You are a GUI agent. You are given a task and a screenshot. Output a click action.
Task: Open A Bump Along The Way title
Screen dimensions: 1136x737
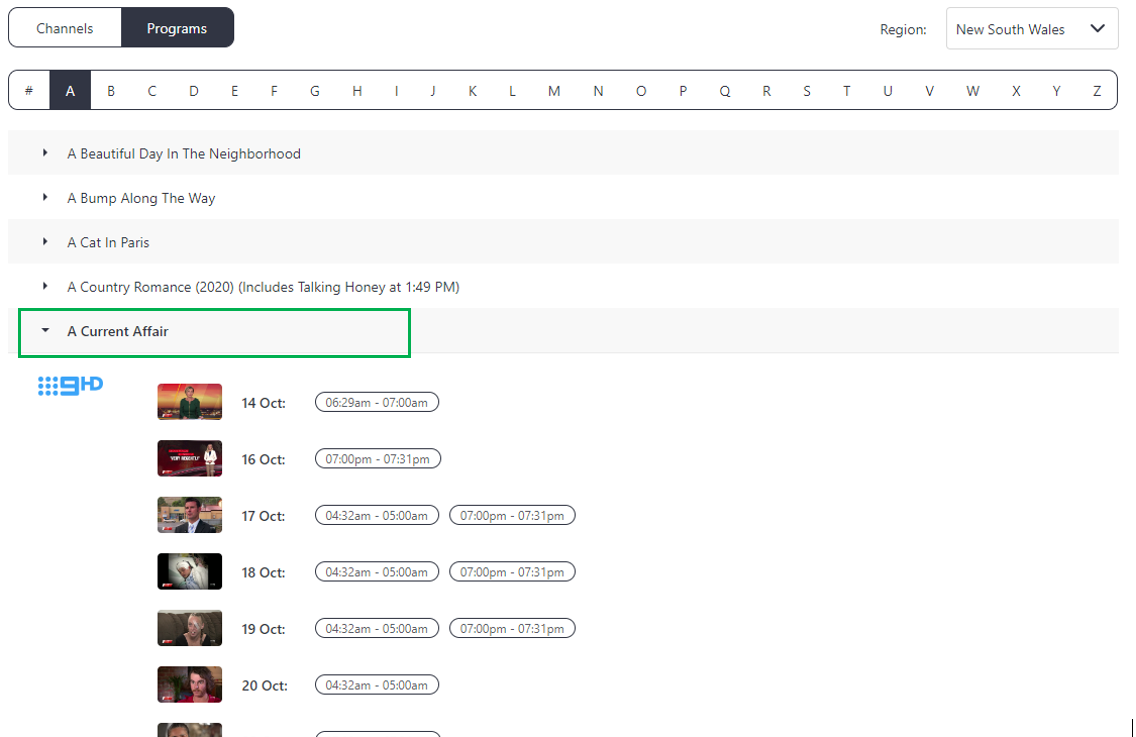pyautogui.click(x=141, y=198)
